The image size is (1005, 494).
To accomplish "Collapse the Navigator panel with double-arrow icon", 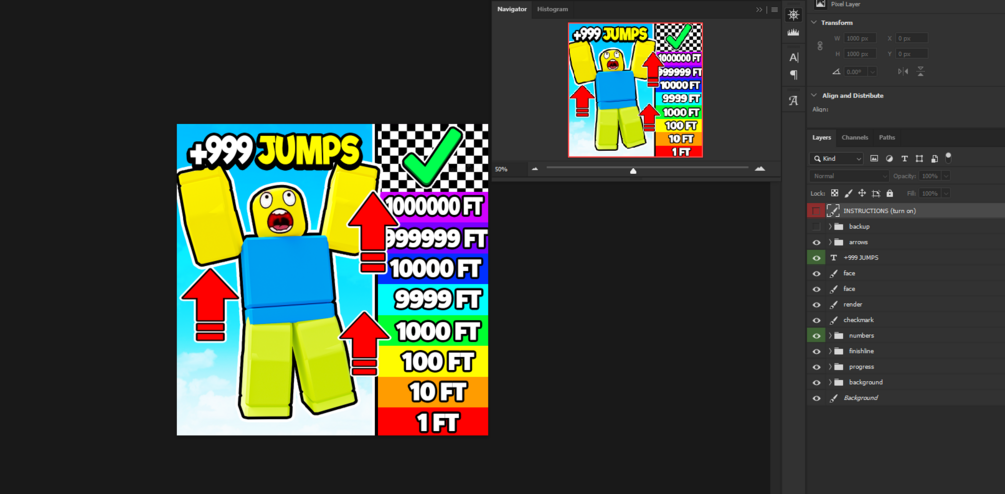I will [760, 10].
